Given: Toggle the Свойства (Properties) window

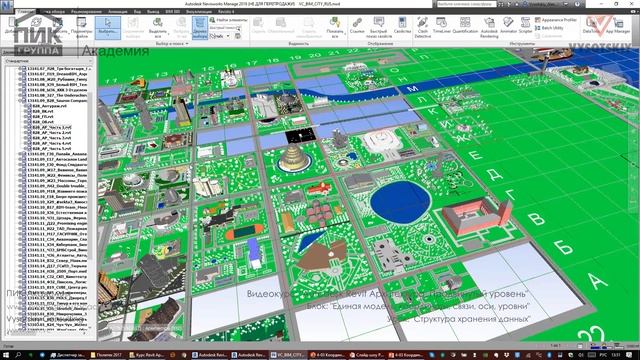Looking at the screenshot, I should [x=402, y=25].
